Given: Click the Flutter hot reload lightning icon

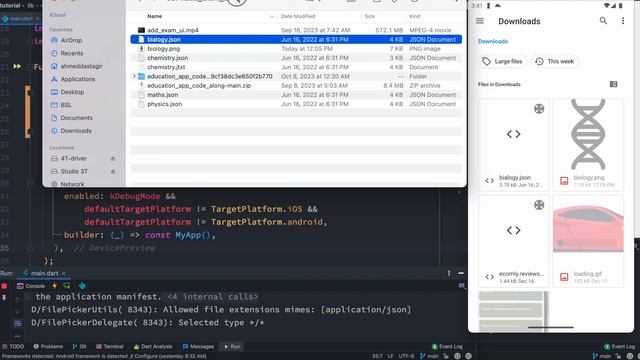Looking at the screenshot, I should click(54, 286).
